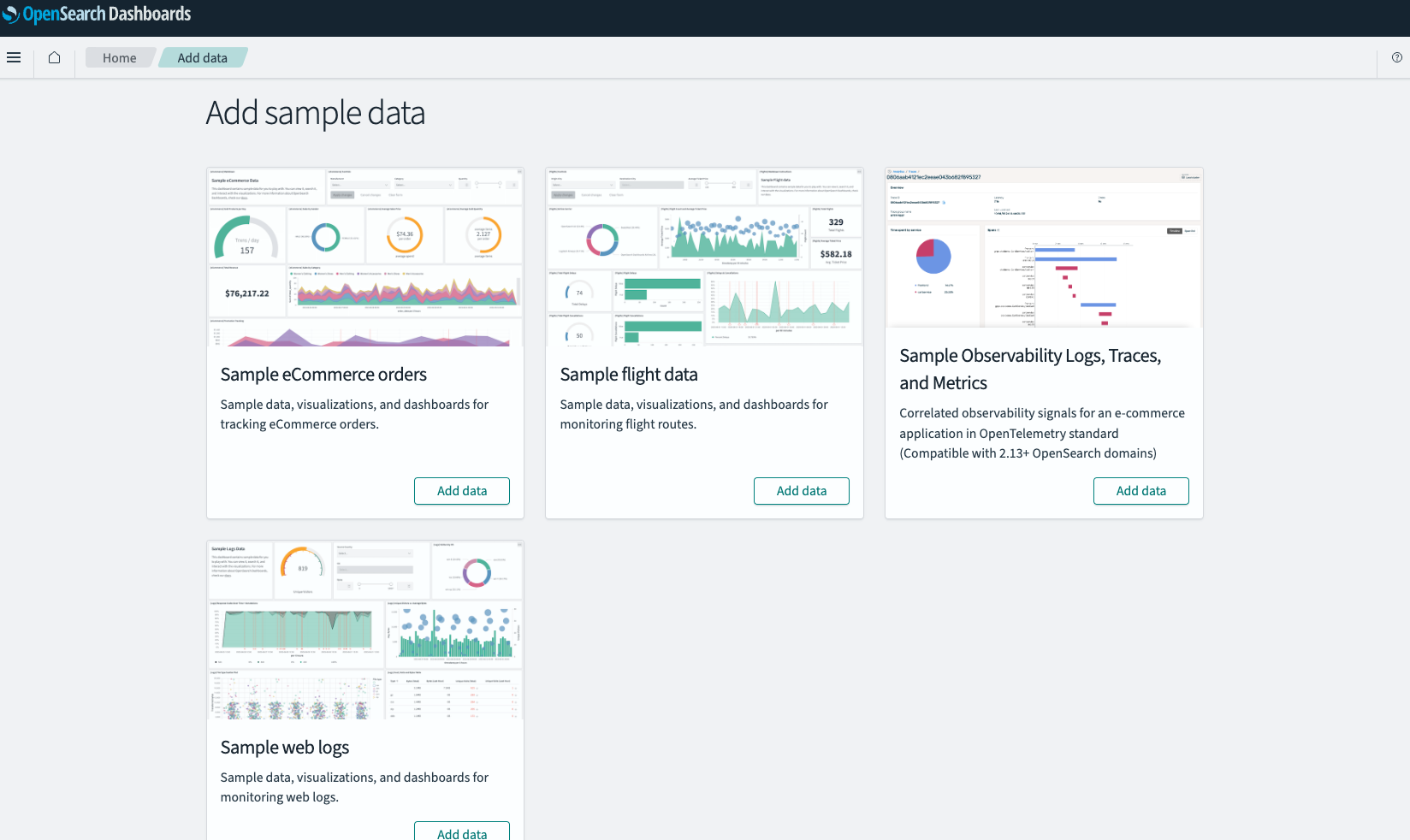Image resolution: width=1410 pixels, height=840 pixels.
Task: Click the Sample eCommerce orders title
Action: point(323,375)
